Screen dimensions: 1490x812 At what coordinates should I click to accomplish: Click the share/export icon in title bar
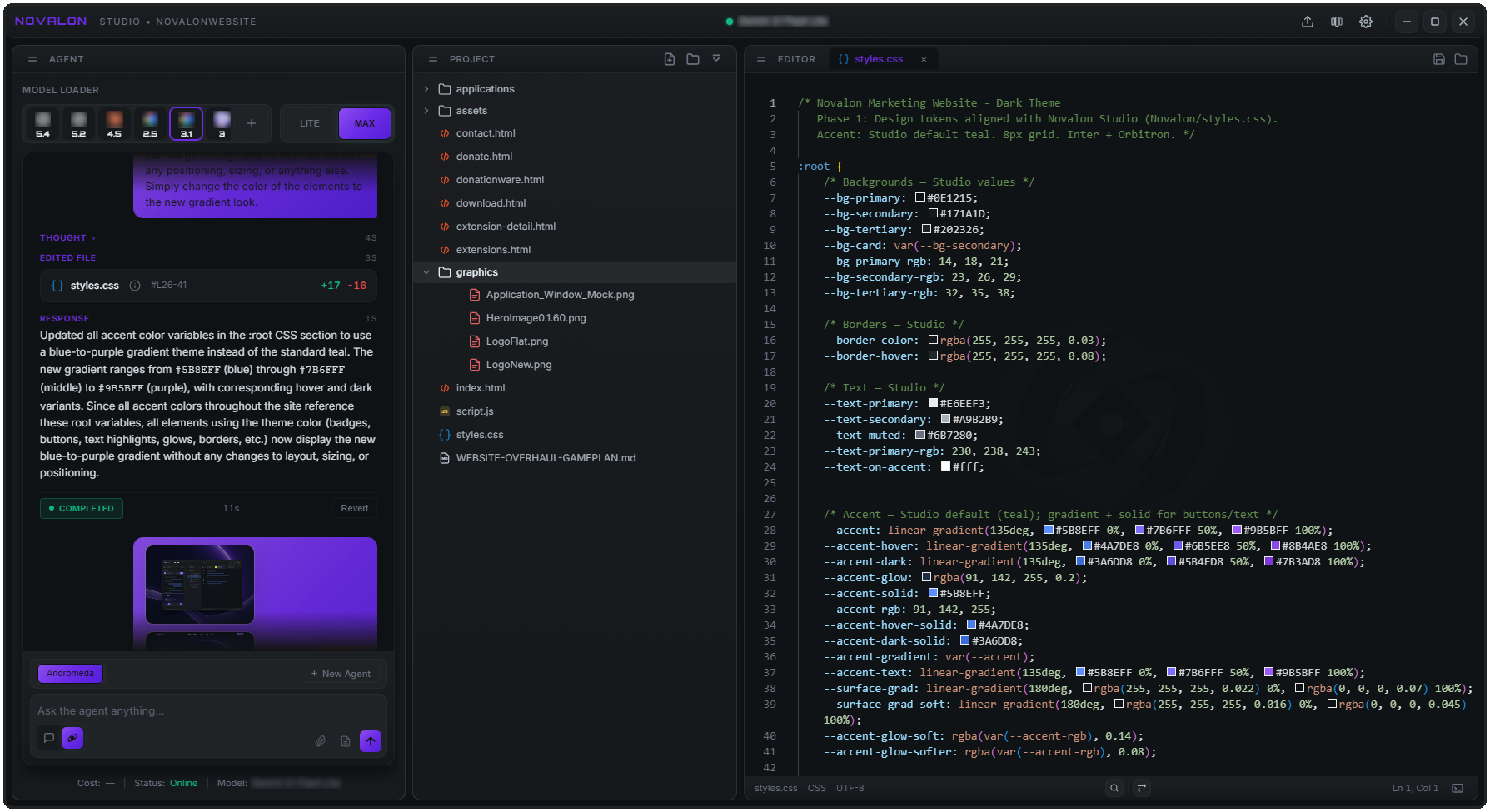point(1308,22)
